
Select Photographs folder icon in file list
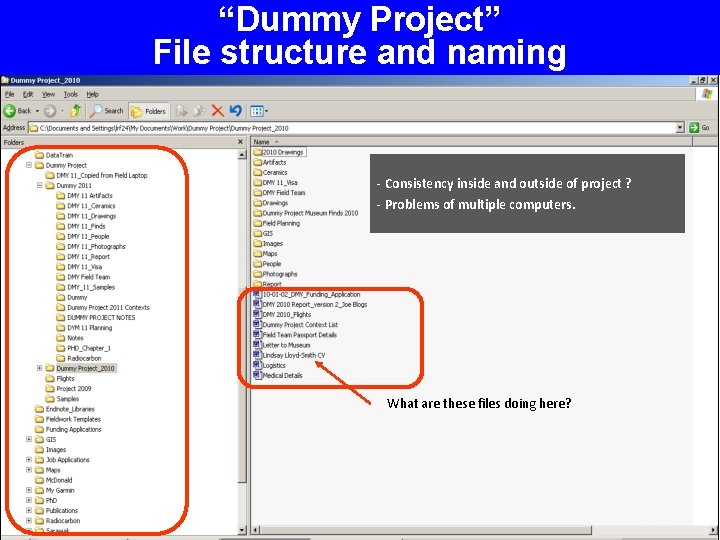click(x=258, y=274)
